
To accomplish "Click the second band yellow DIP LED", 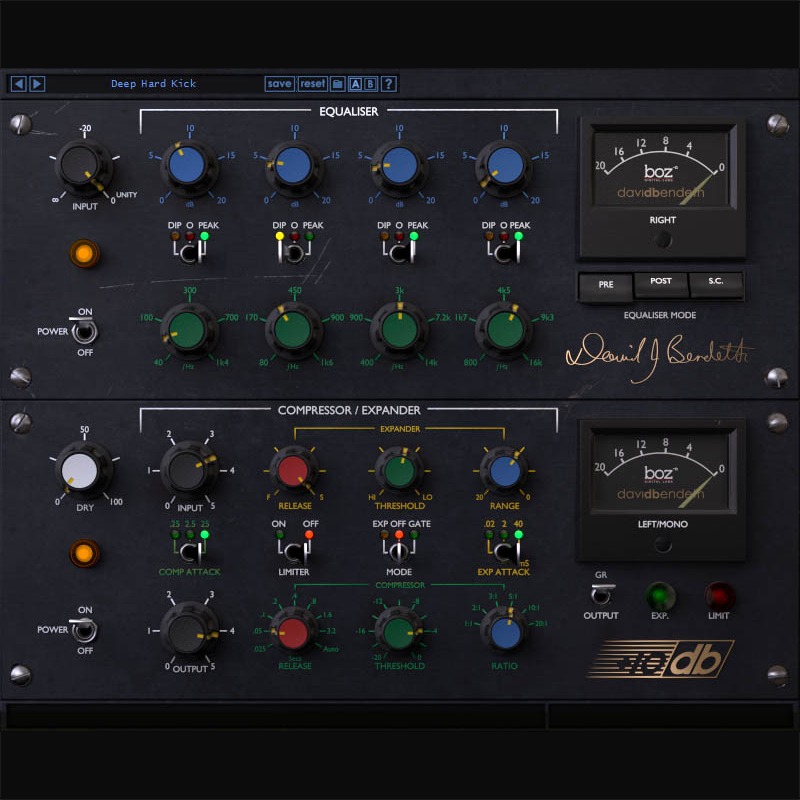I will 280,236.
